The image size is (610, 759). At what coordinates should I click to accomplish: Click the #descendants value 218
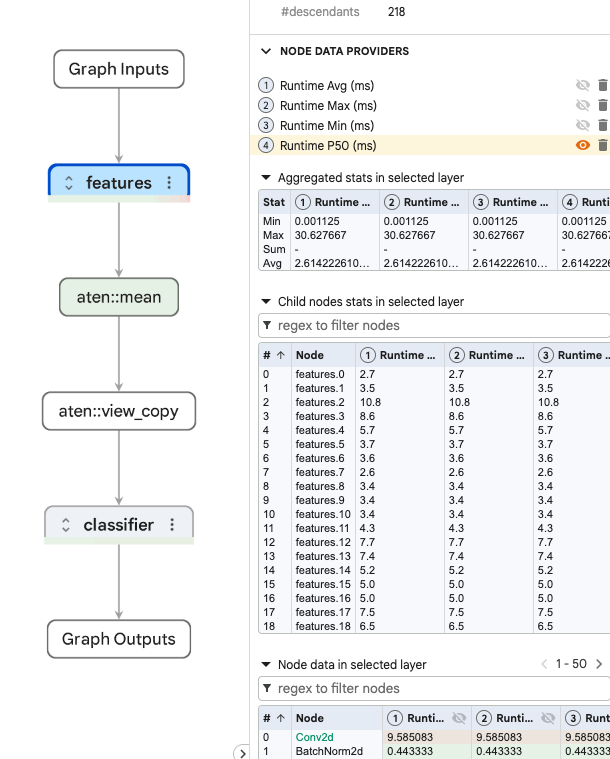[x=396, y=12]
